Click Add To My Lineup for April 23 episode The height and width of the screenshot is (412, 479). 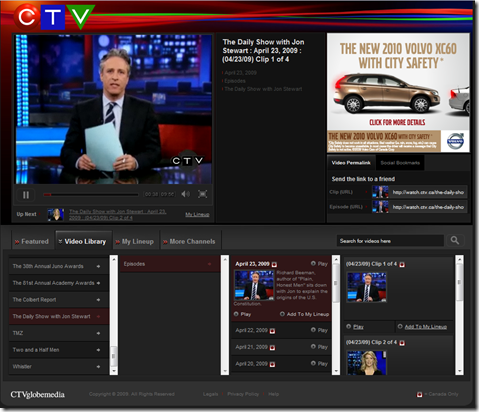click(x=304, y=314)
